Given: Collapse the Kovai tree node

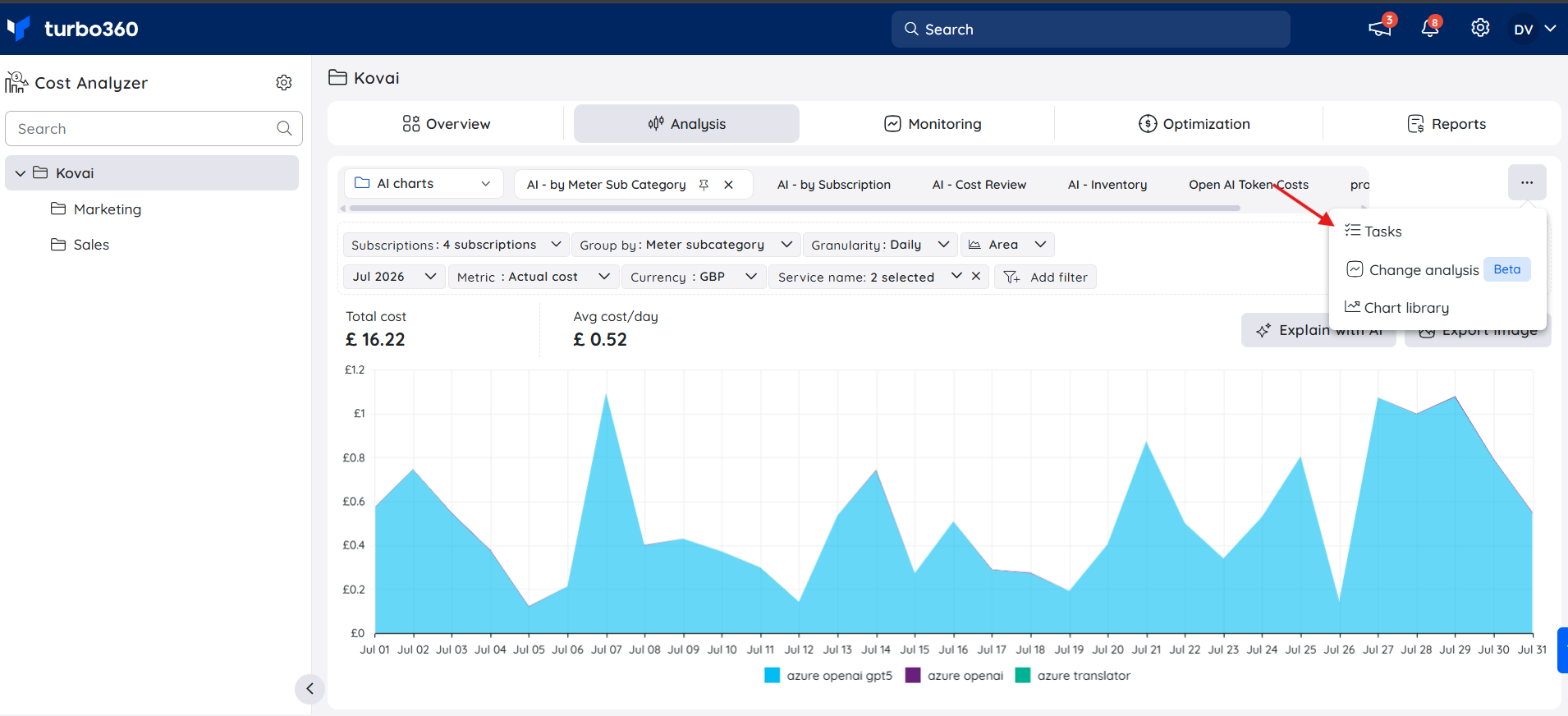Looking at the screenshot, I should click(21, 173).
